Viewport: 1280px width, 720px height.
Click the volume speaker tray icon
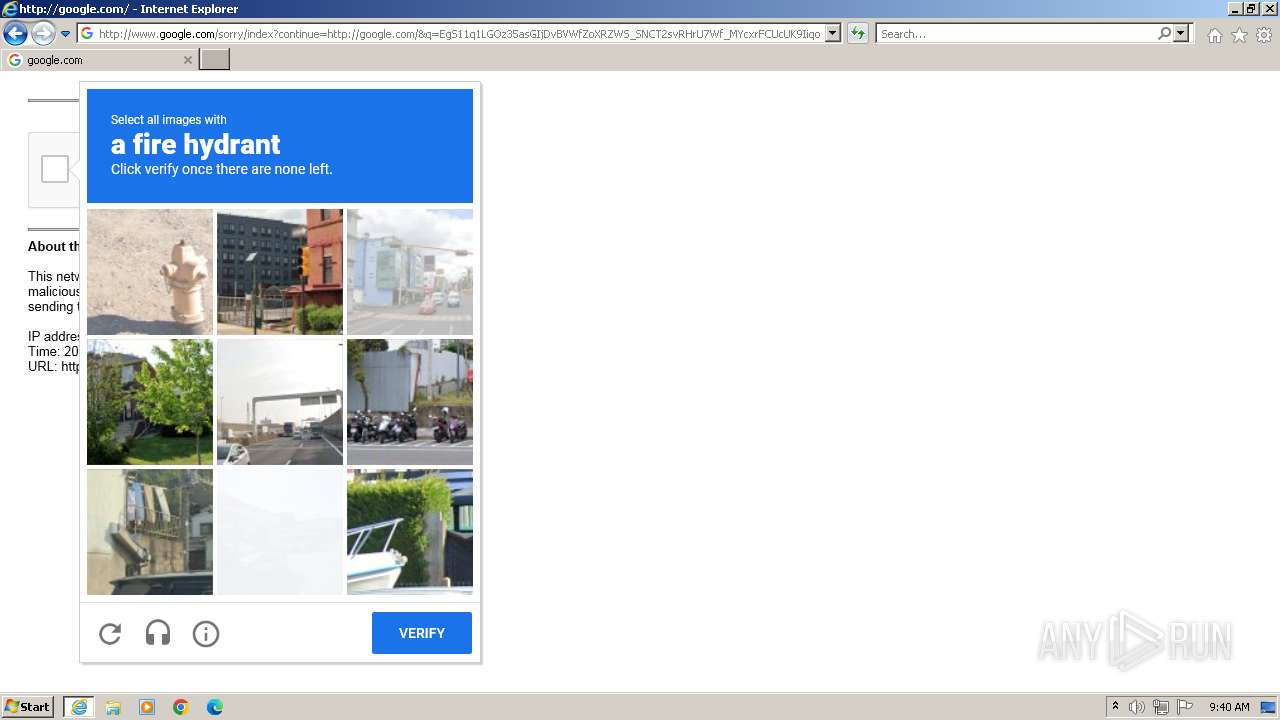pos(1137,707)
